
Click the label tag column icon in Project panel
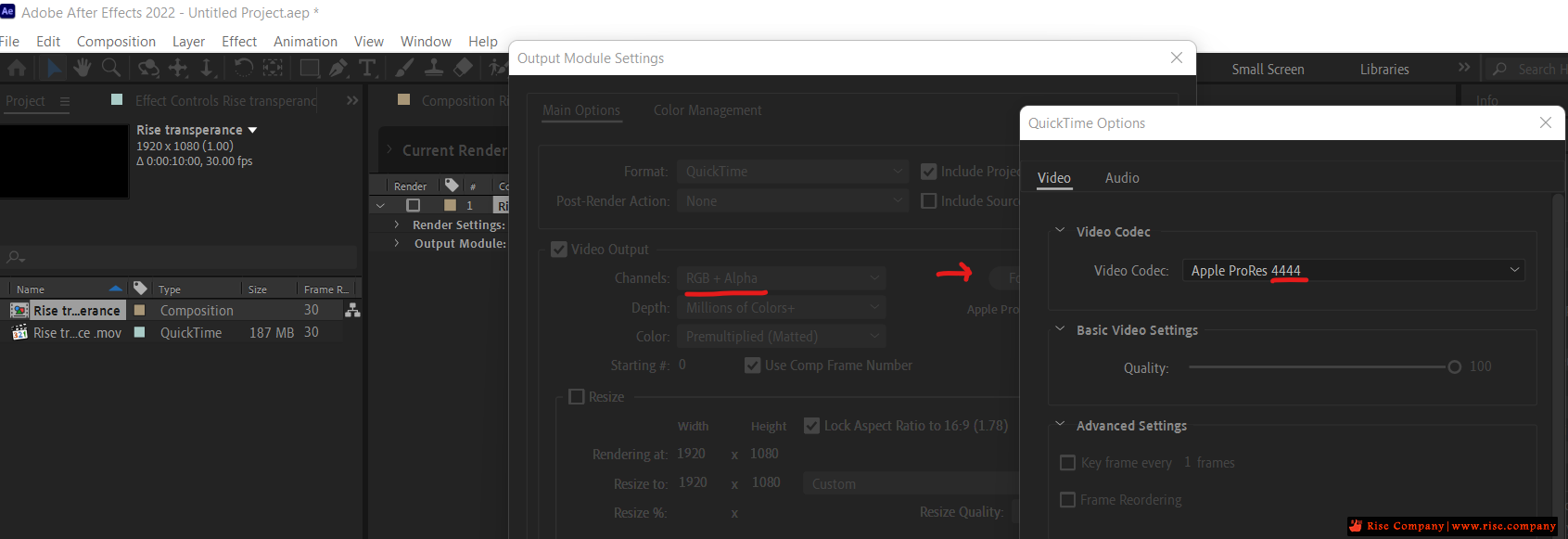[x=140, y=289]
